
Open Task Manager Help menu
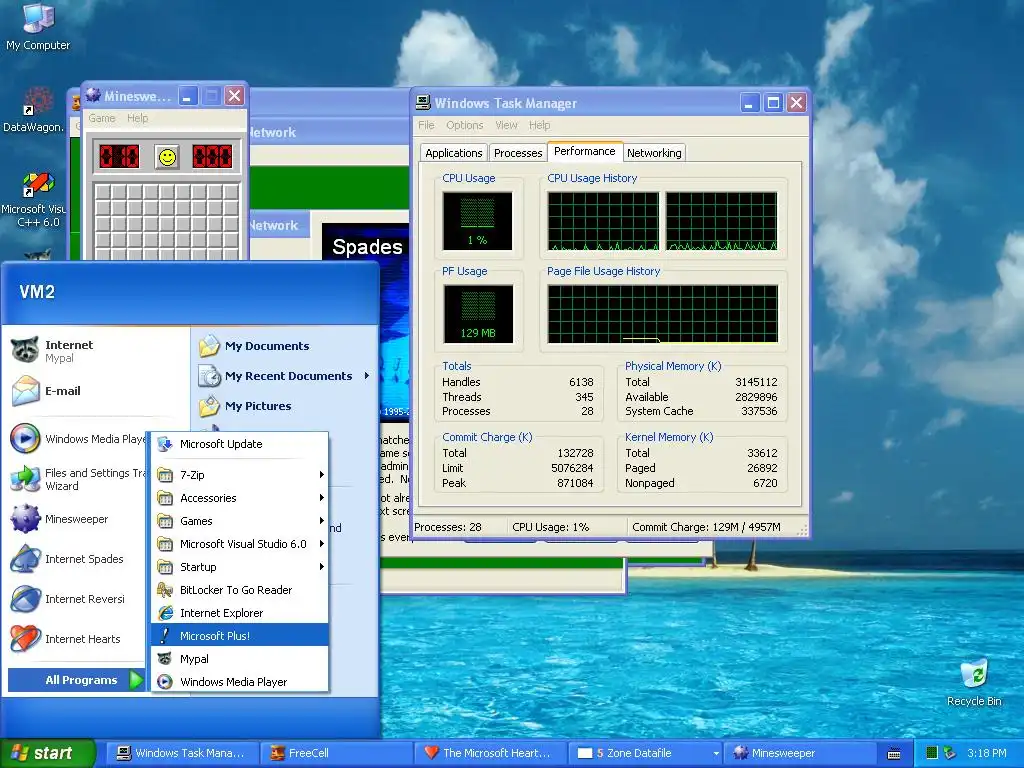coord(539,125)
